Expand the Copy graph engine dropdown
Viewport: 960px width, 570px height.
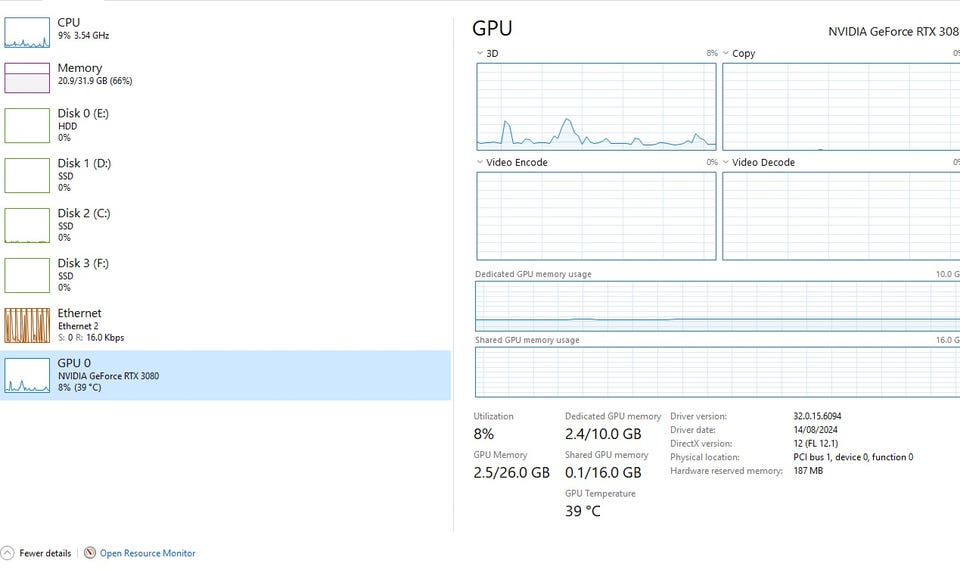tap(726, 54)
